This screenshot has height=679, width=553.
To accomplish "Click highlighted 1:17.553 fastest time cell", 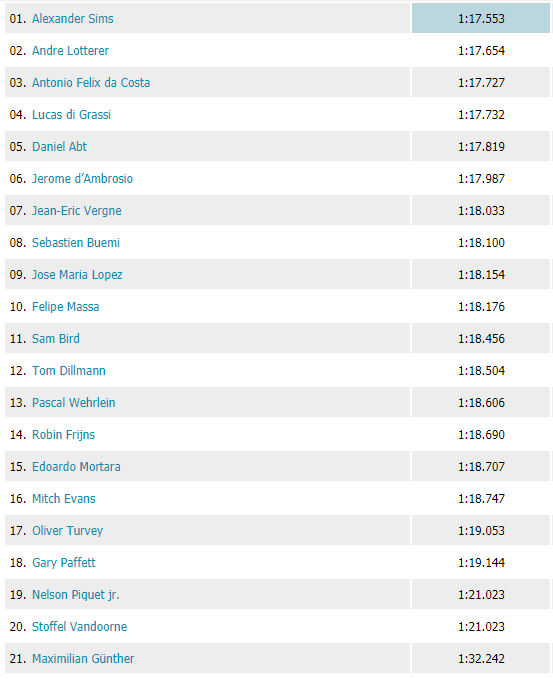I will click(x=481, y=18).
